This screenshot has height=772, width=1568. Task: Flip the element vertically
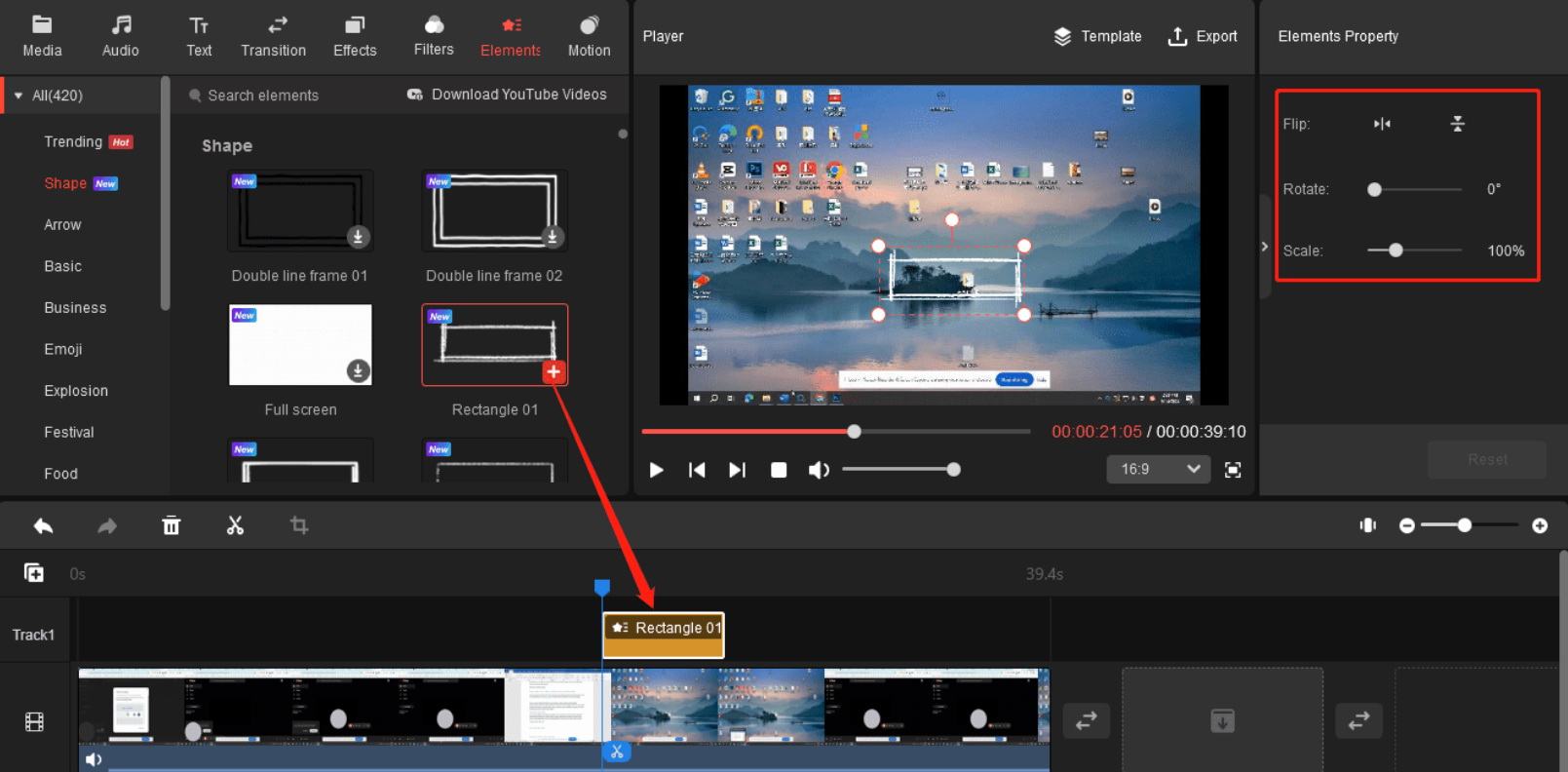(1457, 124)
